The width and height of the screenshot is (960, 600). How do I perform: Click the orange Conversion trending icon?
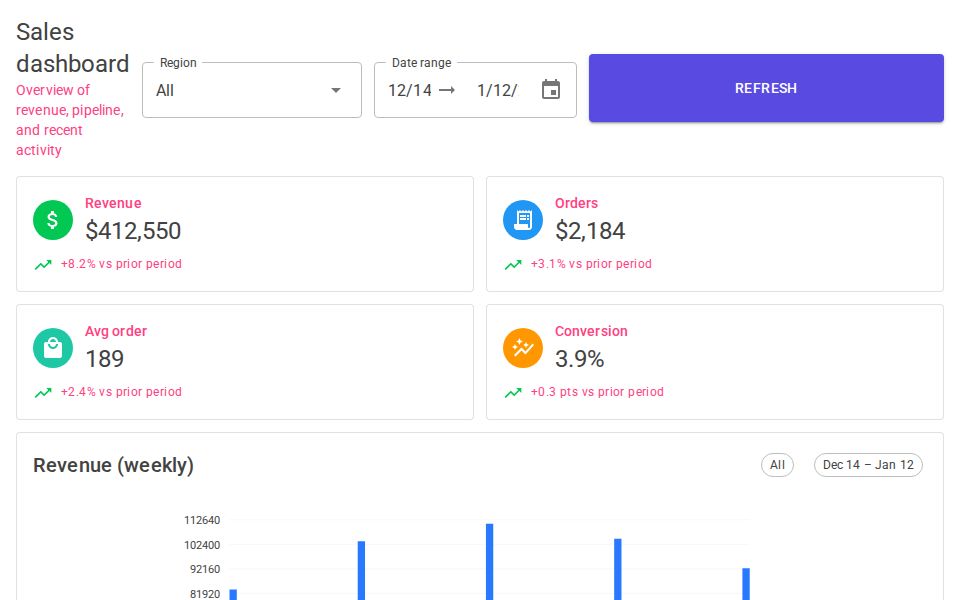523,348
